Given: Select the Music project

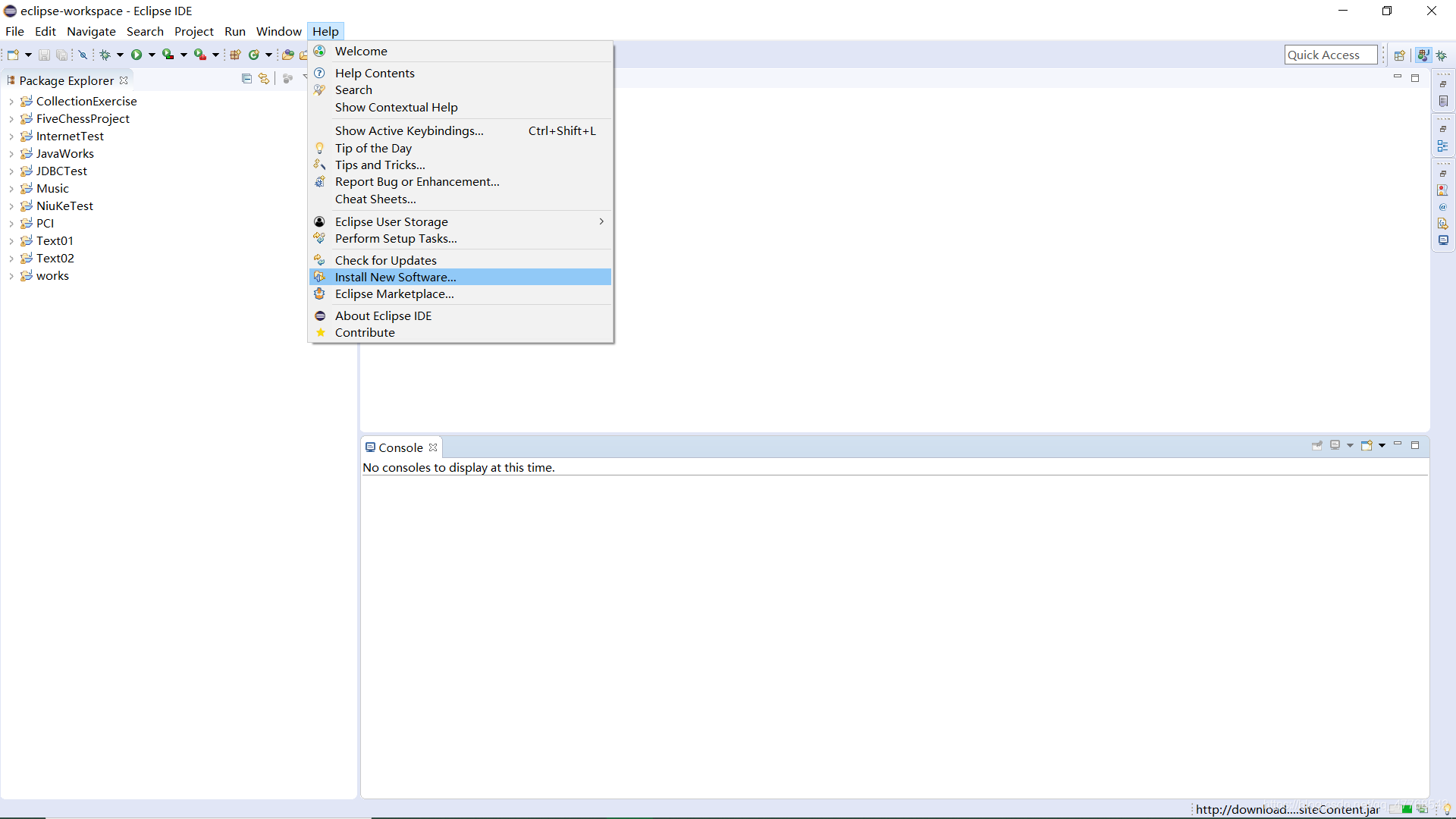Looking at the screenshot, I should pos(52,189).
